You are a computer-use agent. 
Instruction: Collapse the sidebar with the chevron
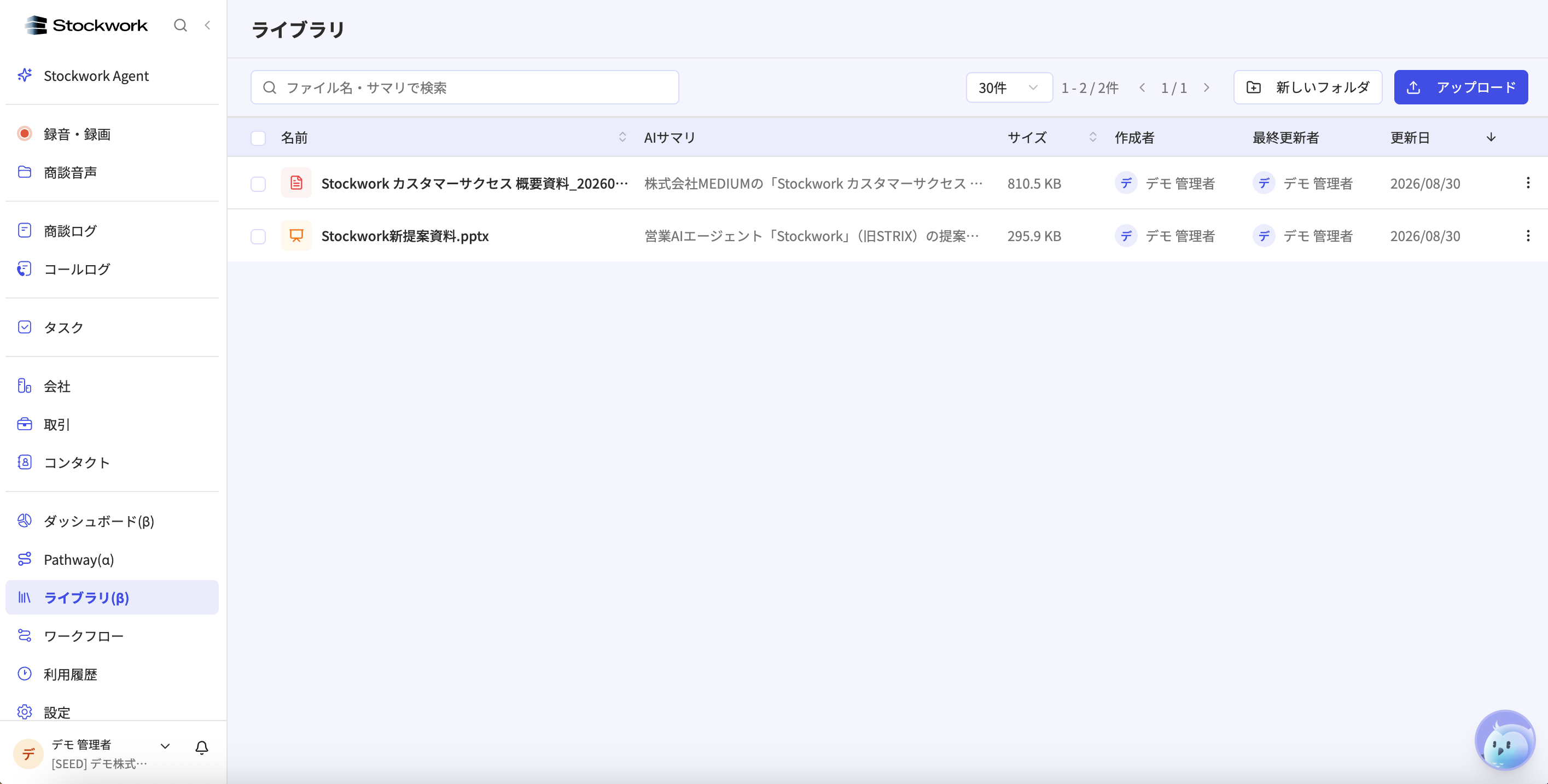(207, 25)
